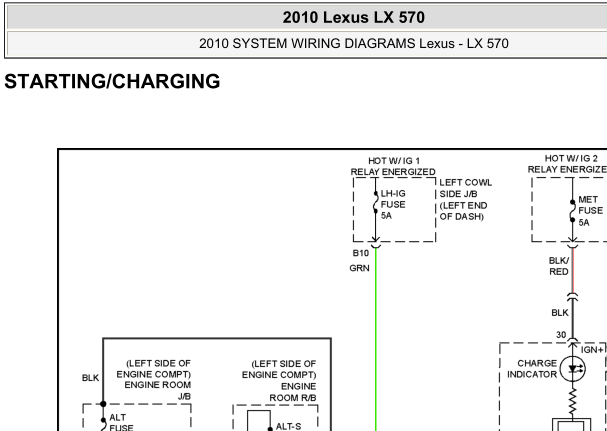Click the BLK label on the left wire

(90, 378)
